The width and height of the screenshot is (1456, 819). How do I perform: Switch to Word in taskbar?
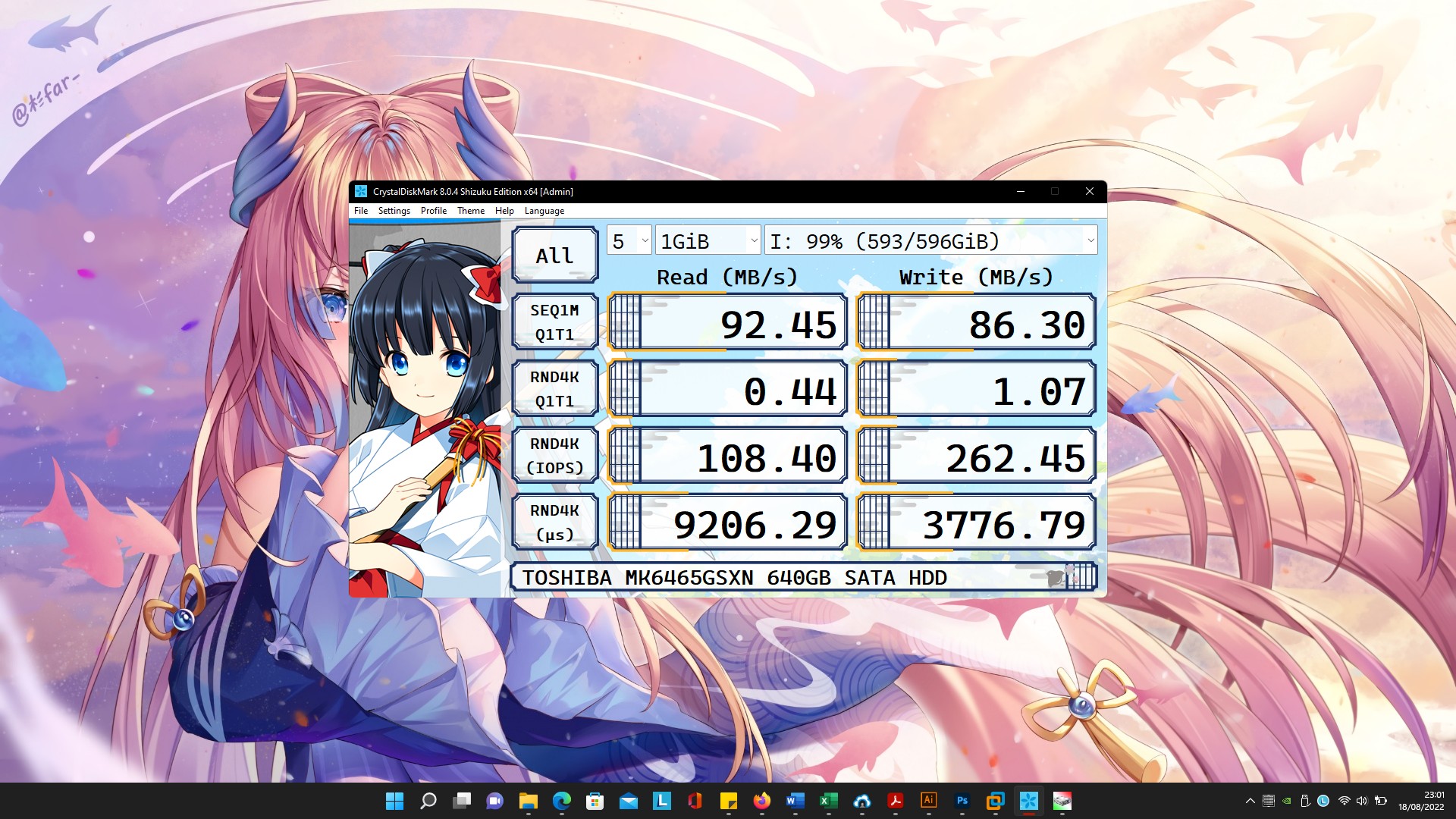[795, 801]
